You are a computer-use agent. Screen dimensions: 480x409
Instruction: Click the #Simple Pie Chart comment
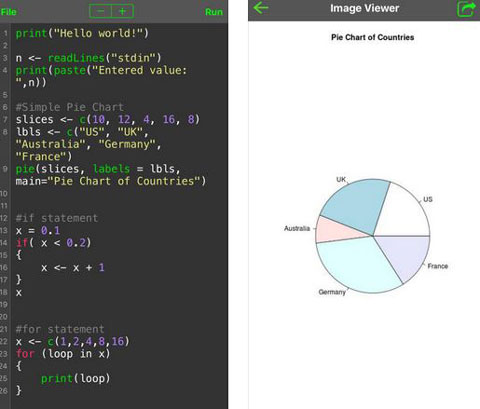70,107
